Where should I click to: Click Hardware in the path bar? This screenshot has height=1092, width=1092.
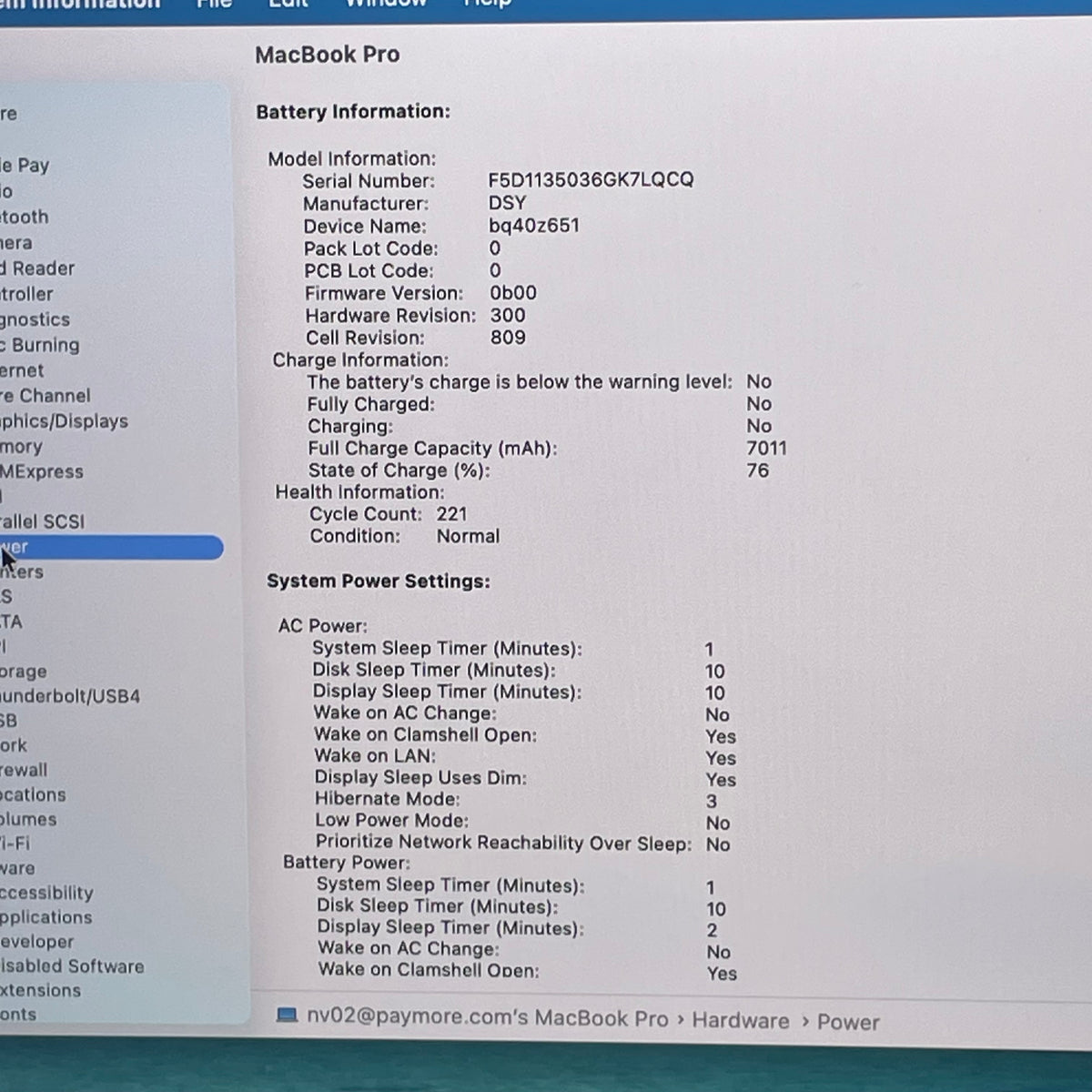click(x=740, y=1020)
